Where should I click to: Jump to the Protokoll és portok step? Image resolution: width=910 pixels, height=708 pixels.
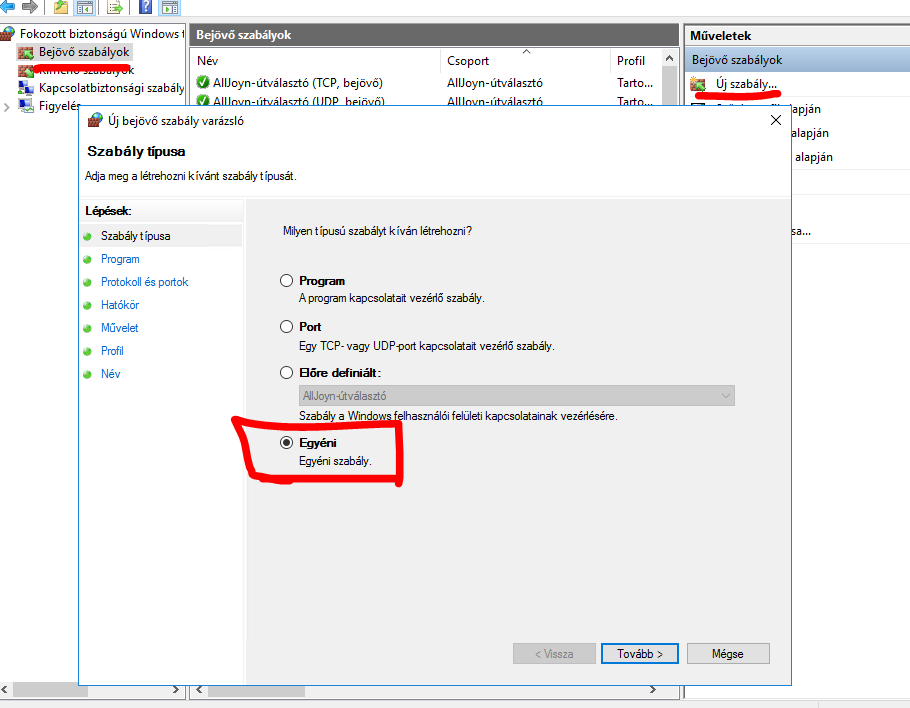pos(144,282)
